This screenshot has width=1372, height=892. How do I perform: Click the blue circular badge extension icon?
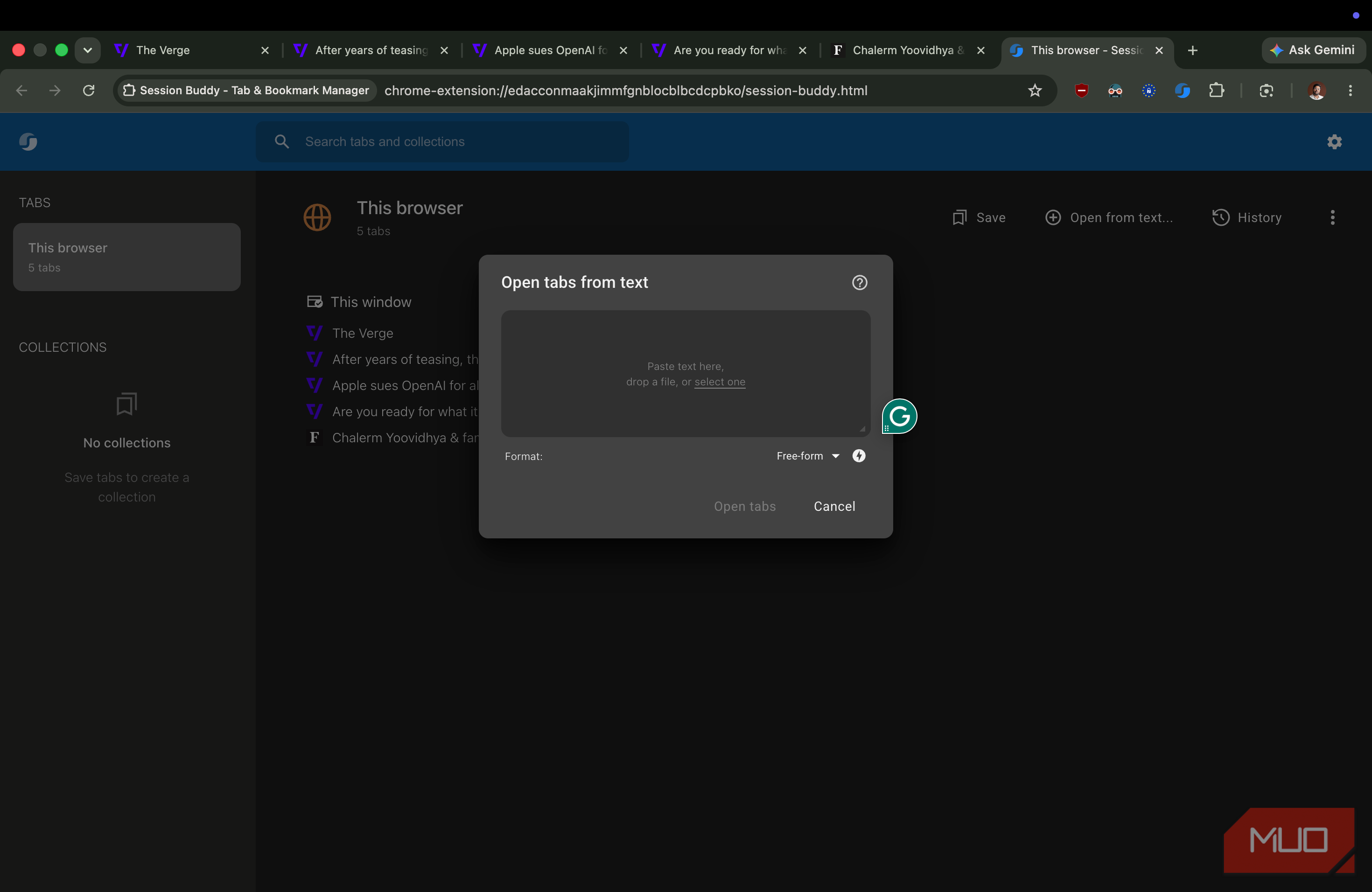click(x=1148, y=91)
